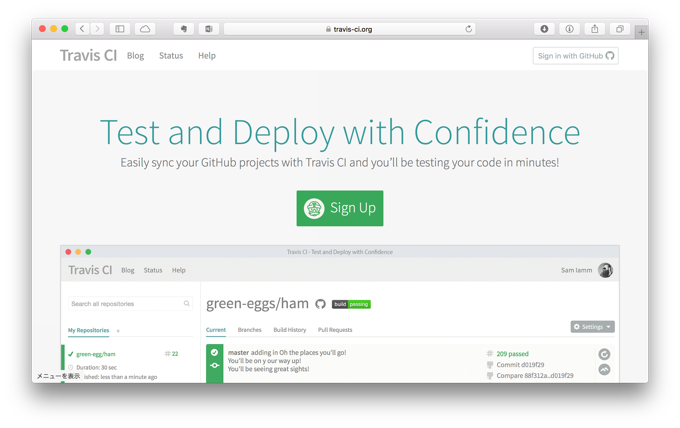Switch to the Pull Requests tab
The height and width of the screenshot is (428, 680).
click(335, 330)
